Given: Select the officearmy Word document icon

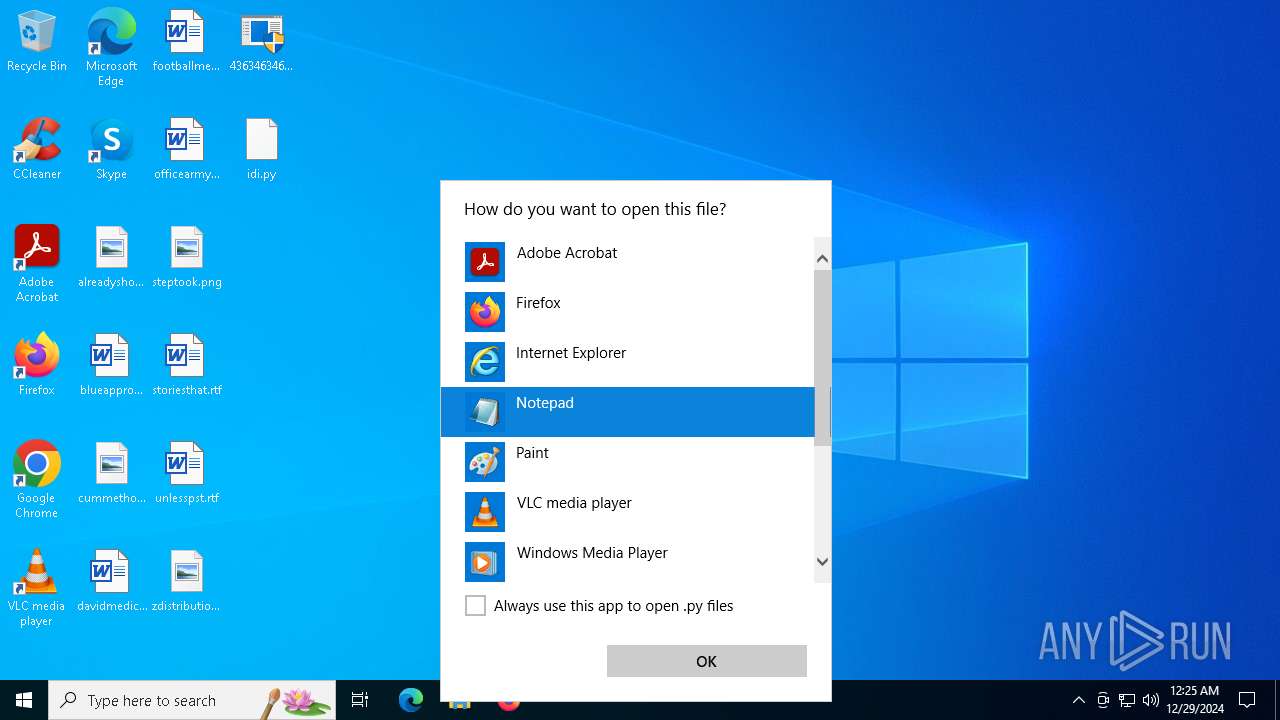Looking at the screenshot, I should tap(186, 150).
